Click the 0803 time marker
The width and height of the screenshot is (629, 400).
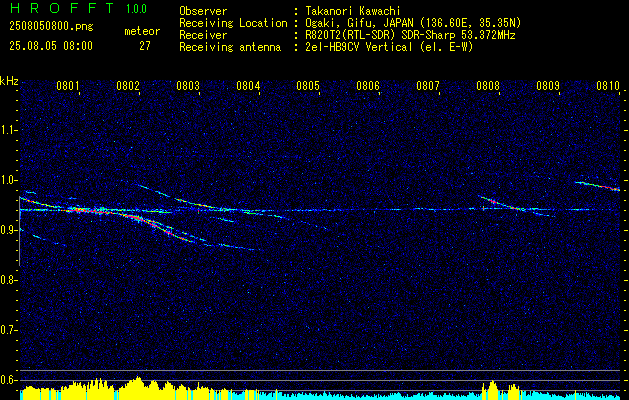188,85
